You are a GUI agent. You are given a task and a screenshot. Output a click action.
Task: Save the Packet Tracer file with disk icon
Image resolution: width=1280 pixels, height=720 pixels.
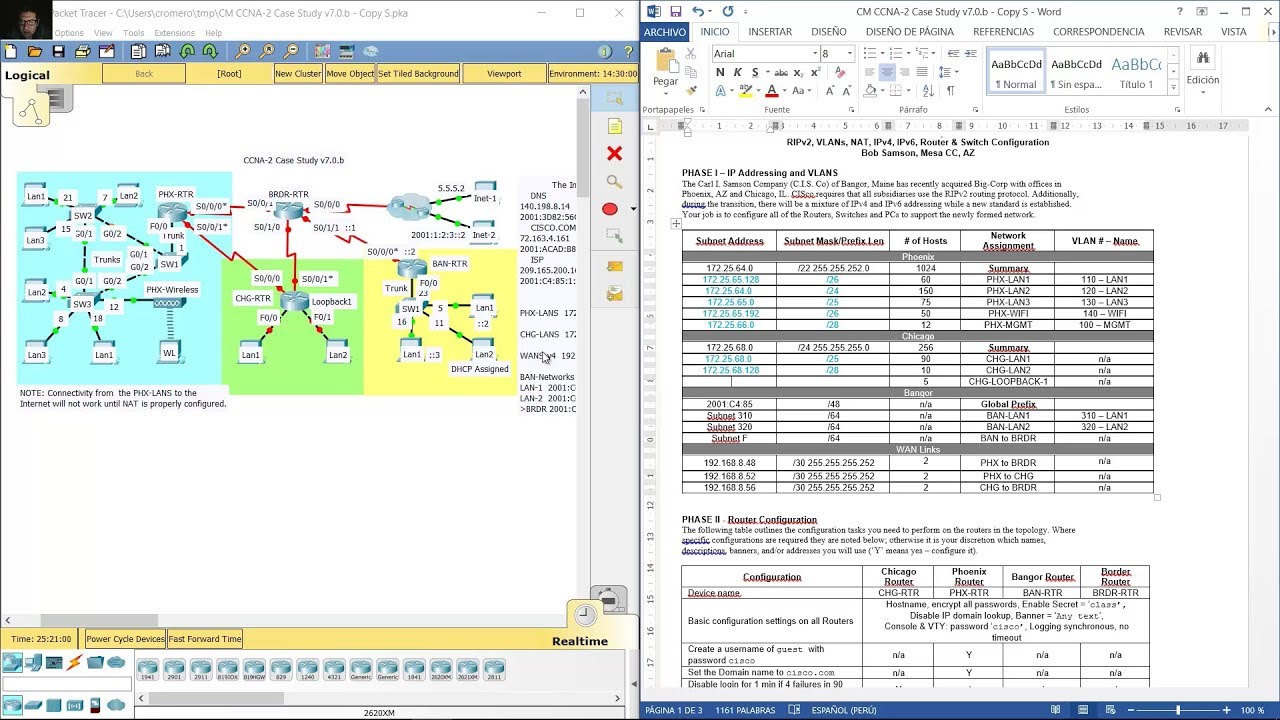[x=59, y=51]
